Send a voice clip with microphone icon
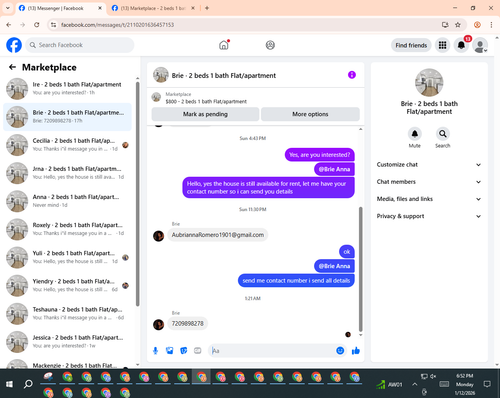Image resolution: width=500 pixels, height=398 pixels. pyautogui.click(x=155, y=351)
